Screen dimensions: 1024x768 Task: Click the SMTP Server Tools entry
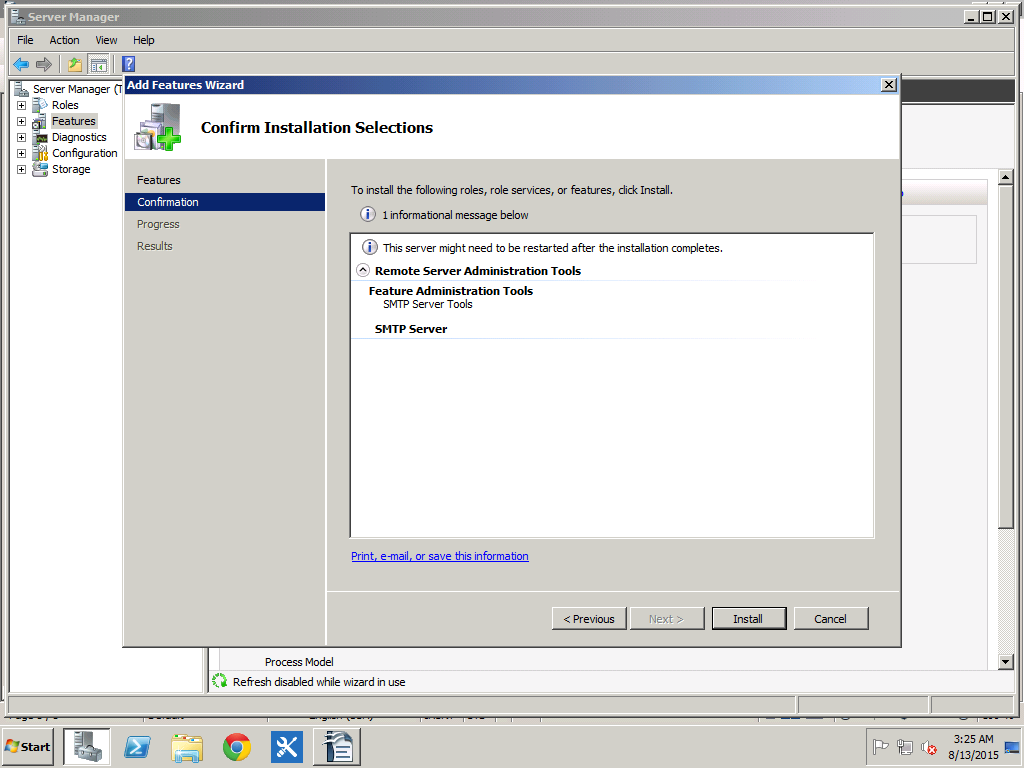point(428,304)
